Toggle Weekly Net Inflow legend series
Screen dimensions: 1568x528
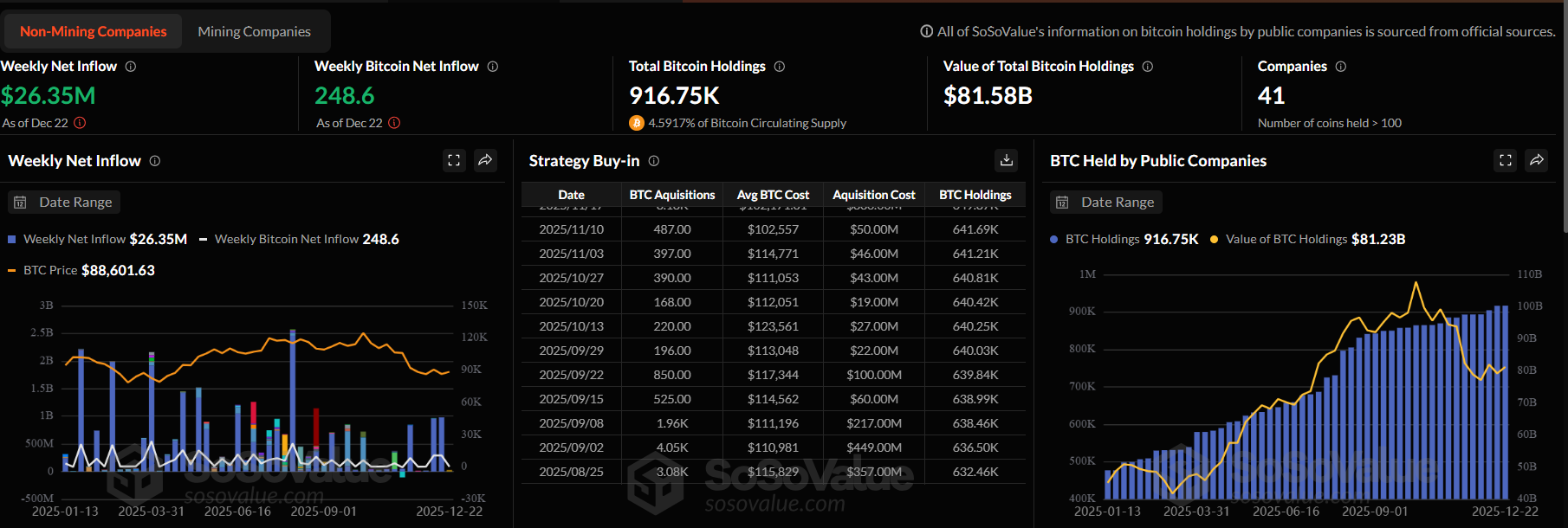pos(75,239)
